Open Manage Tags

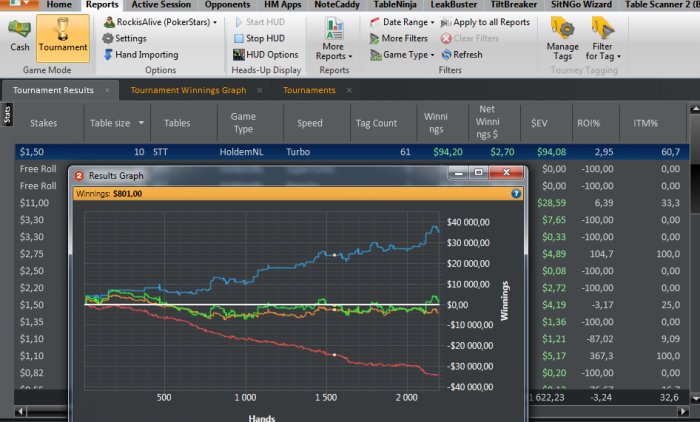pyautogui.click(x=562, y=39)
